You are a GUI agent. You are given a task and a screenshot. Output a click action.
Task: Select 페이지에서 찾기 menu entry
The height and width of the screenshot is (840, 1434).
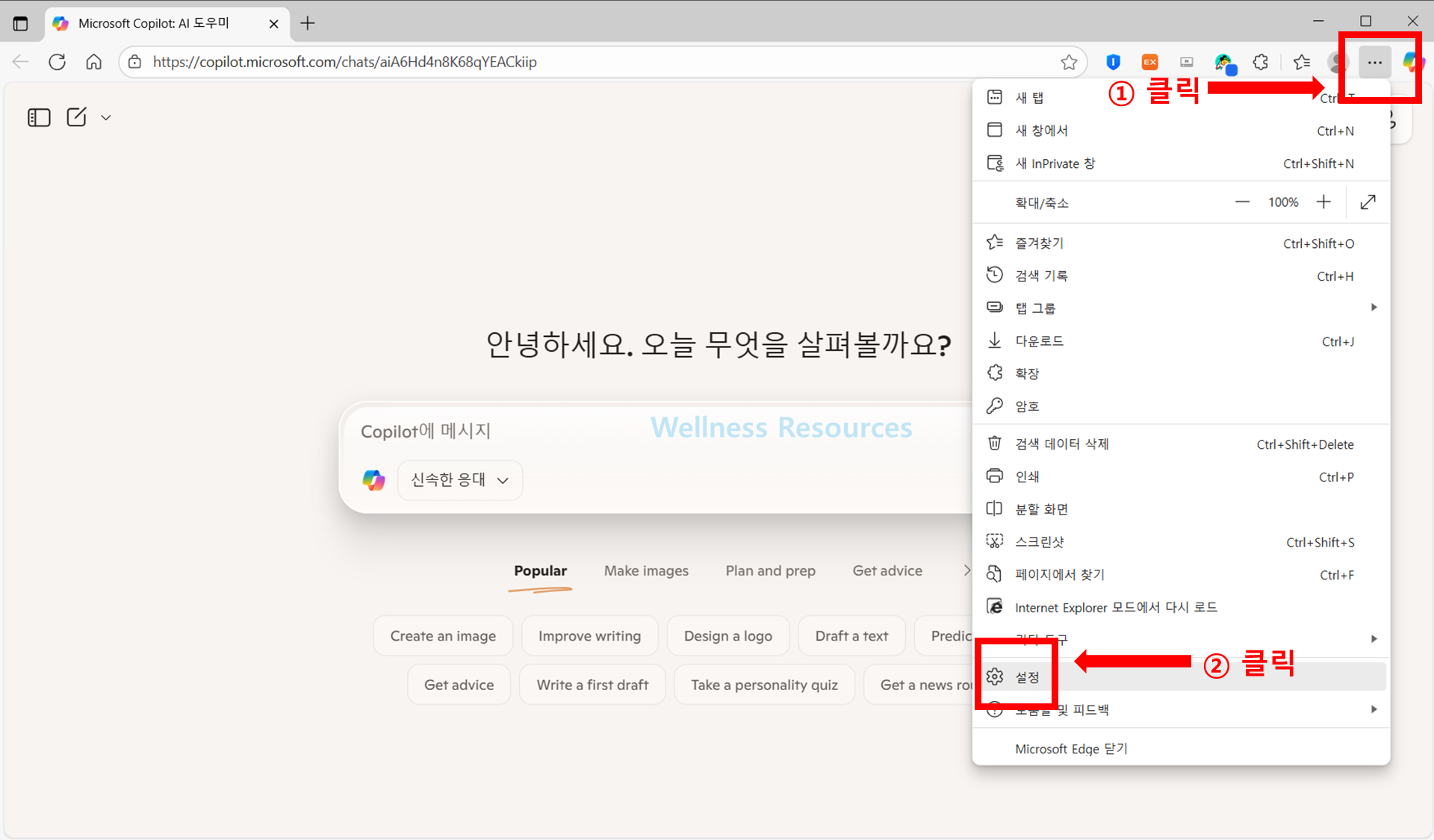point(1180,574)
